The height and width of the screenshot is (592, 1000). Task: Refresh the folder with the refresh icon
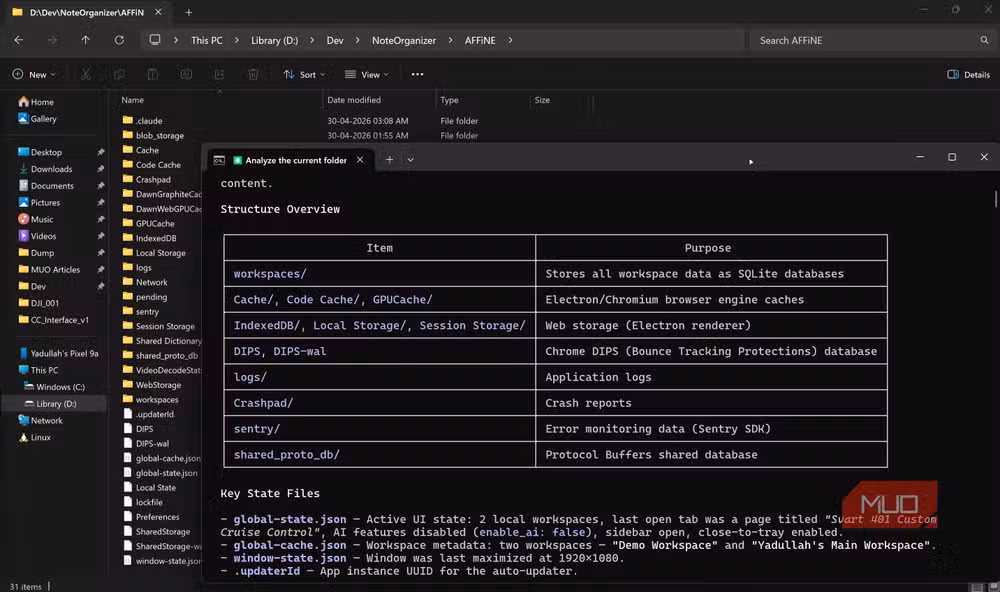pyautogui.click(x=119, y=40)
